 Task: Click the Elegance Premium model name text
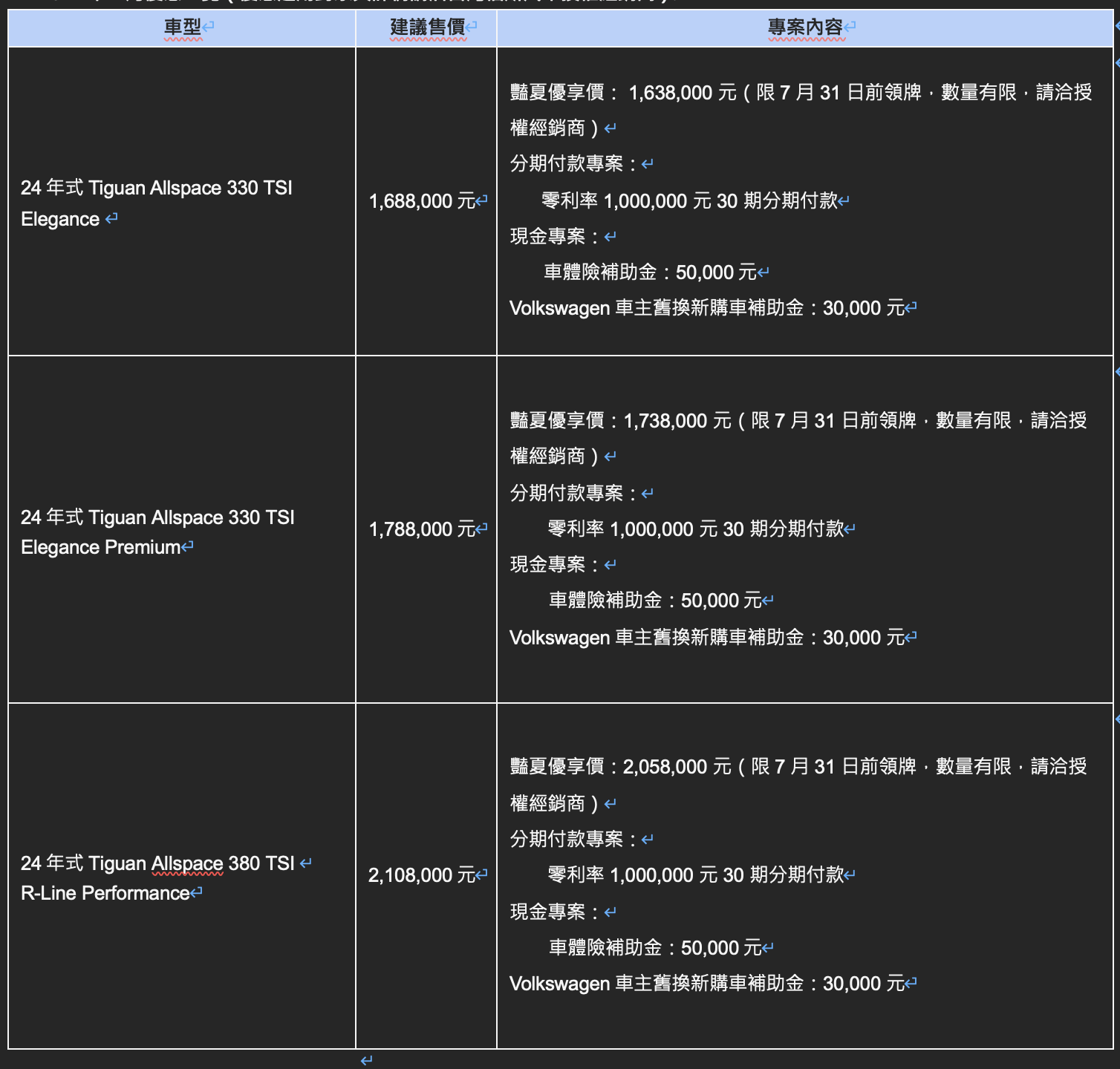[100, 548]
